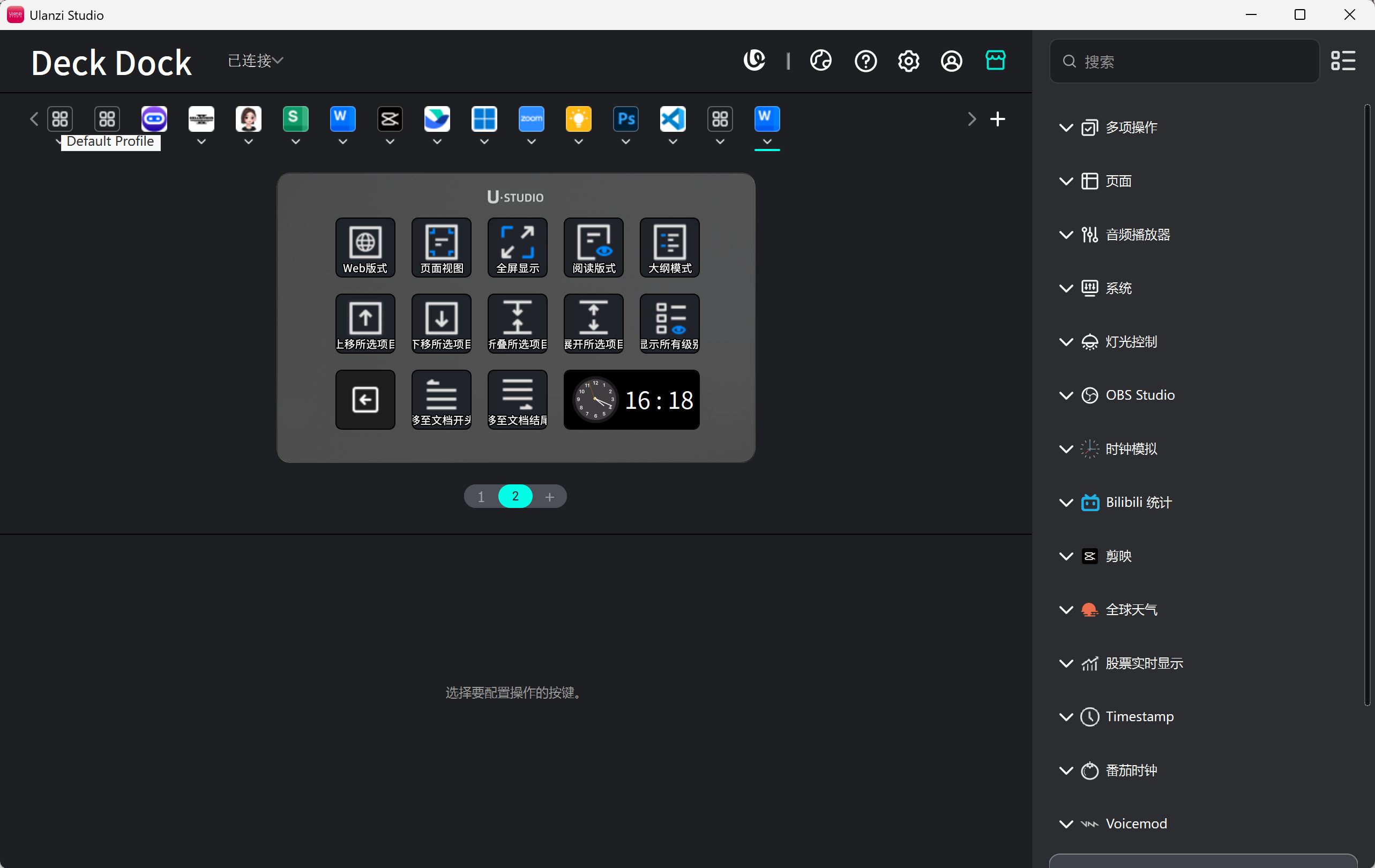Screen dimensions: 1375x868
Task: Open the help question mark icon
Action: tap(865, 61)
